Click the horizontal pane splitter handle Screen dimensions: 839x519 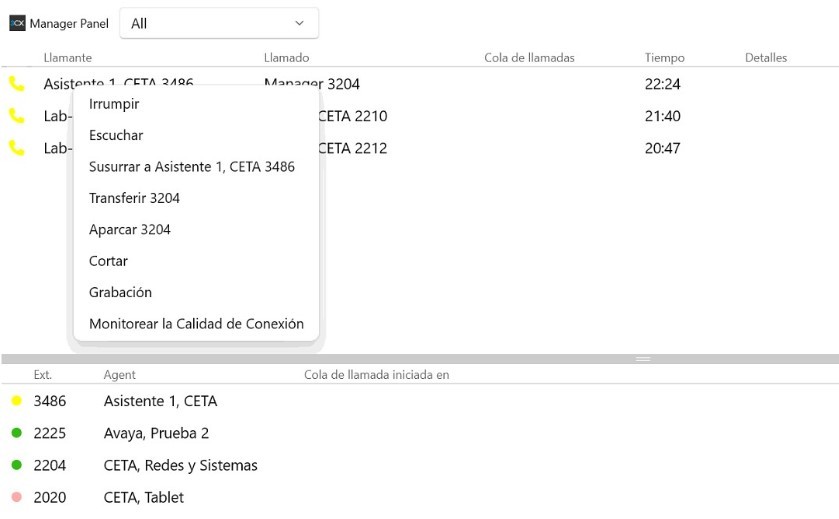point(643,358)
